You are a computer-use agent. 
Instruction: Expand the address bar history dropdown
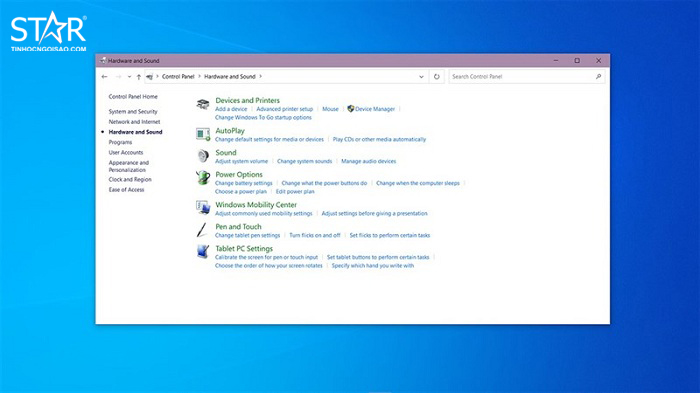(421, 77)
